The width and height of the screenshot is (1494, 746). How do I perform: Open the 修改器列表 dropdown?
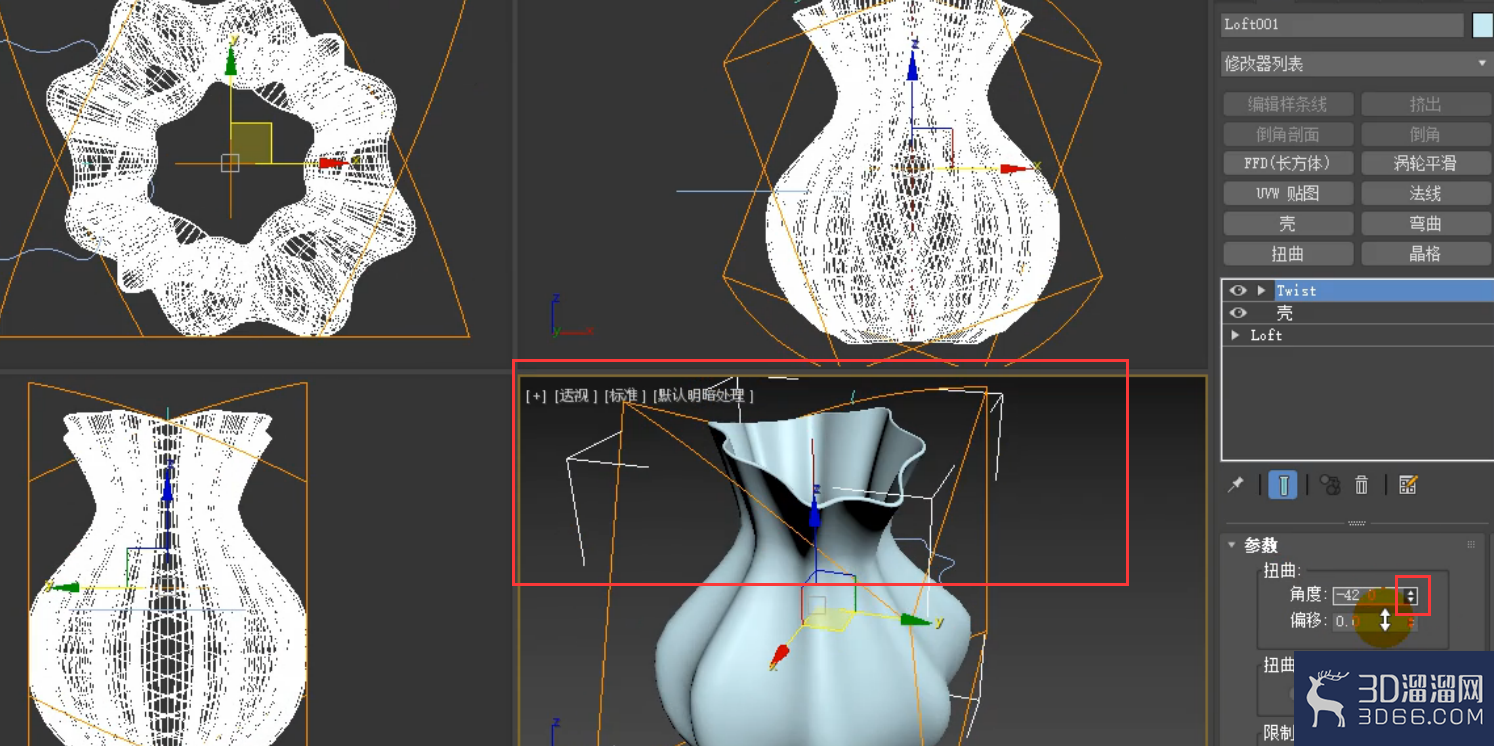(1357, 64)
